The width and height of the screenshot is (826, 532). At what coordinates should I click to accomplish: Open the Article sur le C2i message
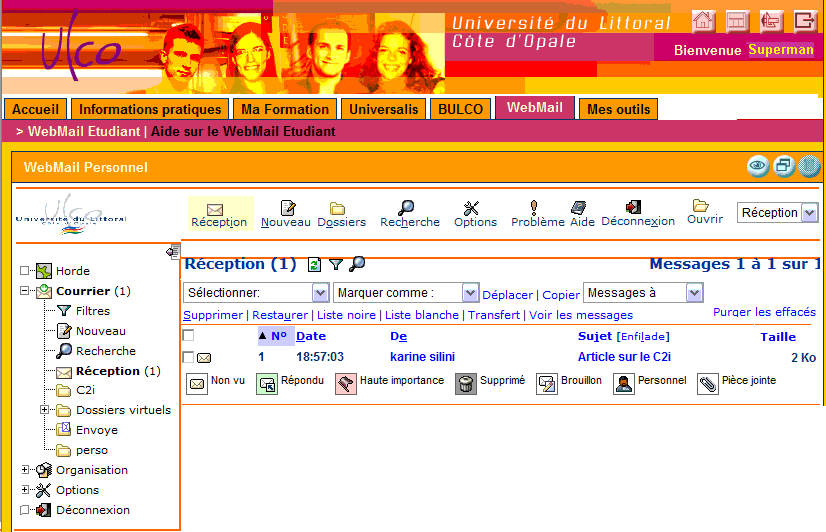click(624, 357)
